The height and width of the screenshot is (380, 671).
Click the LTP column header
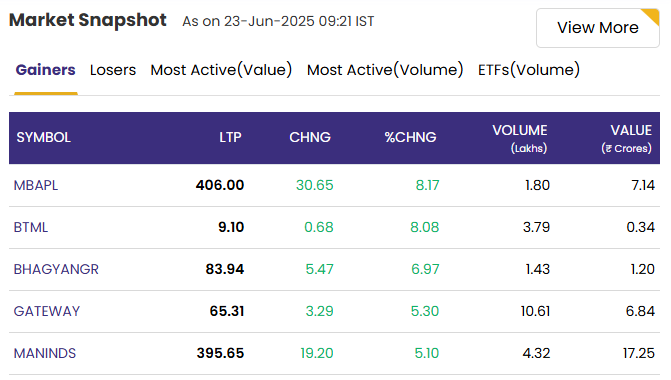(230, 137)
